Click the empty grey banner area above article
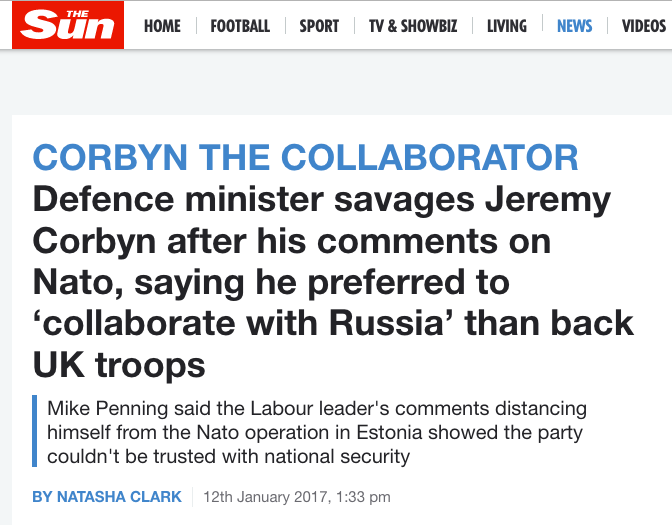Screen dimensions: 672x525 pos(336,82)
